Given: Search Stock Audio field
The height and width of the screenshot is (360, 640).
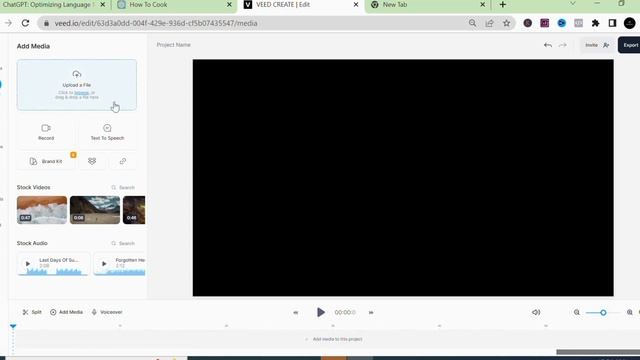Looking at the screenshot, I should [123, 243].
